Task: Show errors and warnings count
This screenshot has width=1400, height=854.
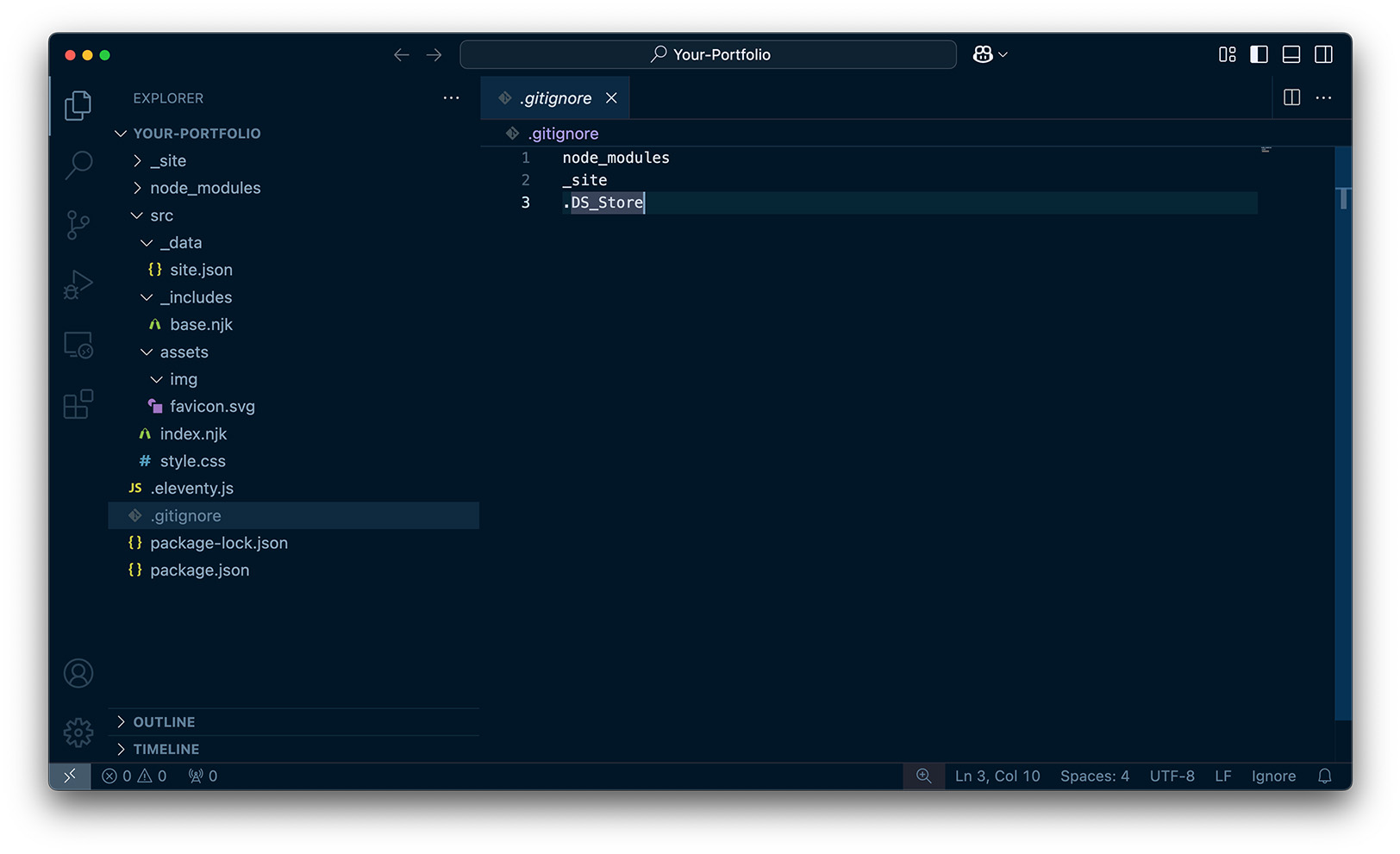Action: tap(134, 776)
